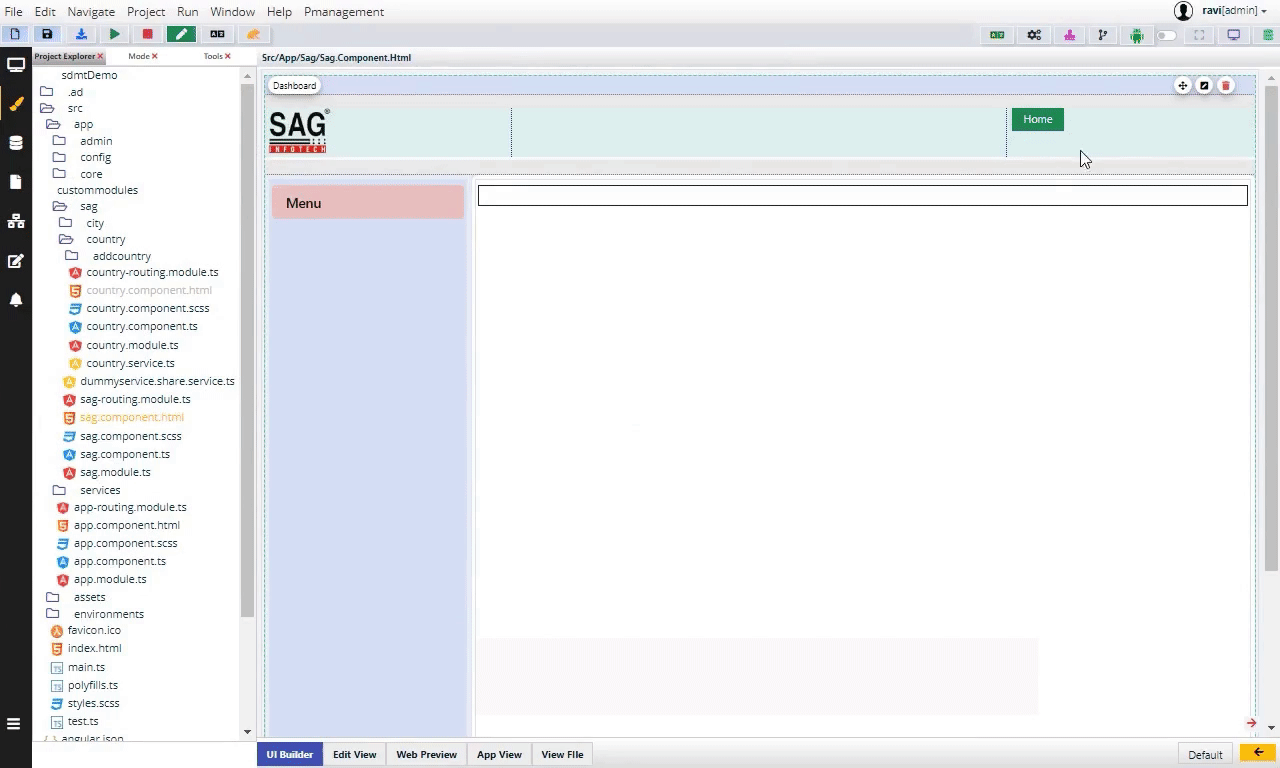Click the Default button at bottom right
The image size is (1280, 768).
pyautogui.click(x=1205, y=755)
